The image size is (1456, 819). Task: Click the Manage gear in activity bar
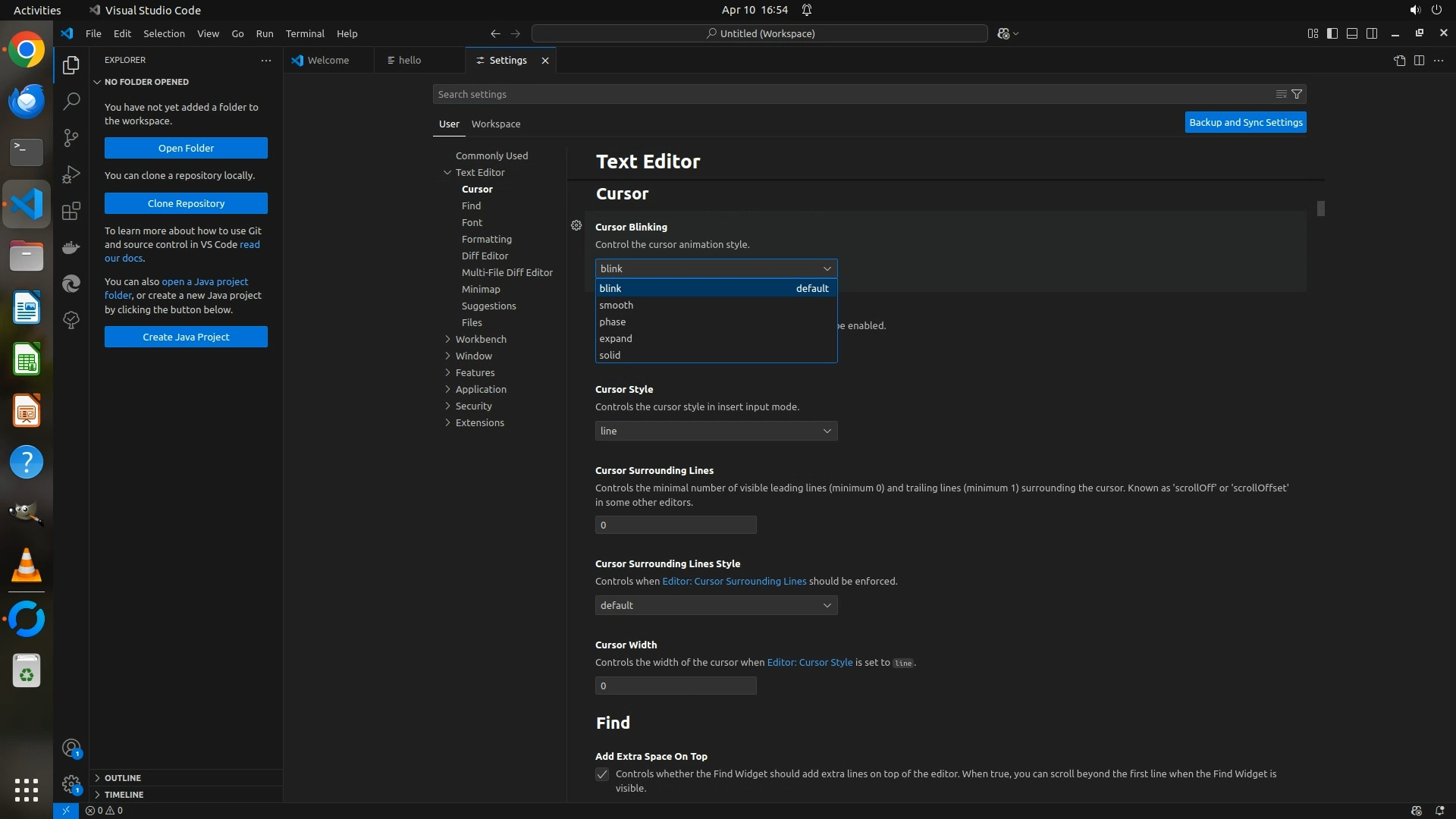(71, 784)
